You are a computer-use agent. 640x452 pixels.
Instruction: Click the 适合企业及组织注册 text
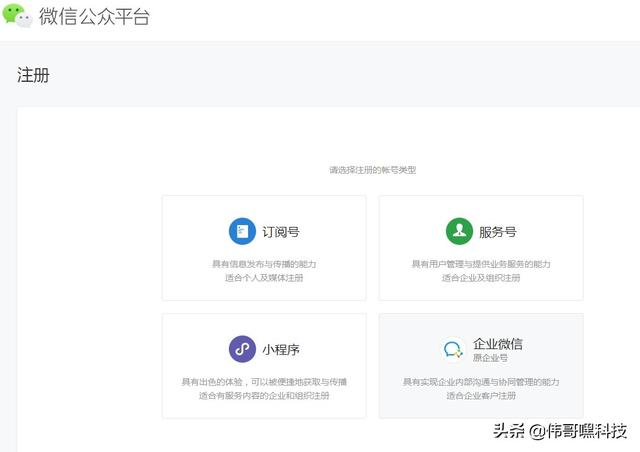tap(481, 278)
